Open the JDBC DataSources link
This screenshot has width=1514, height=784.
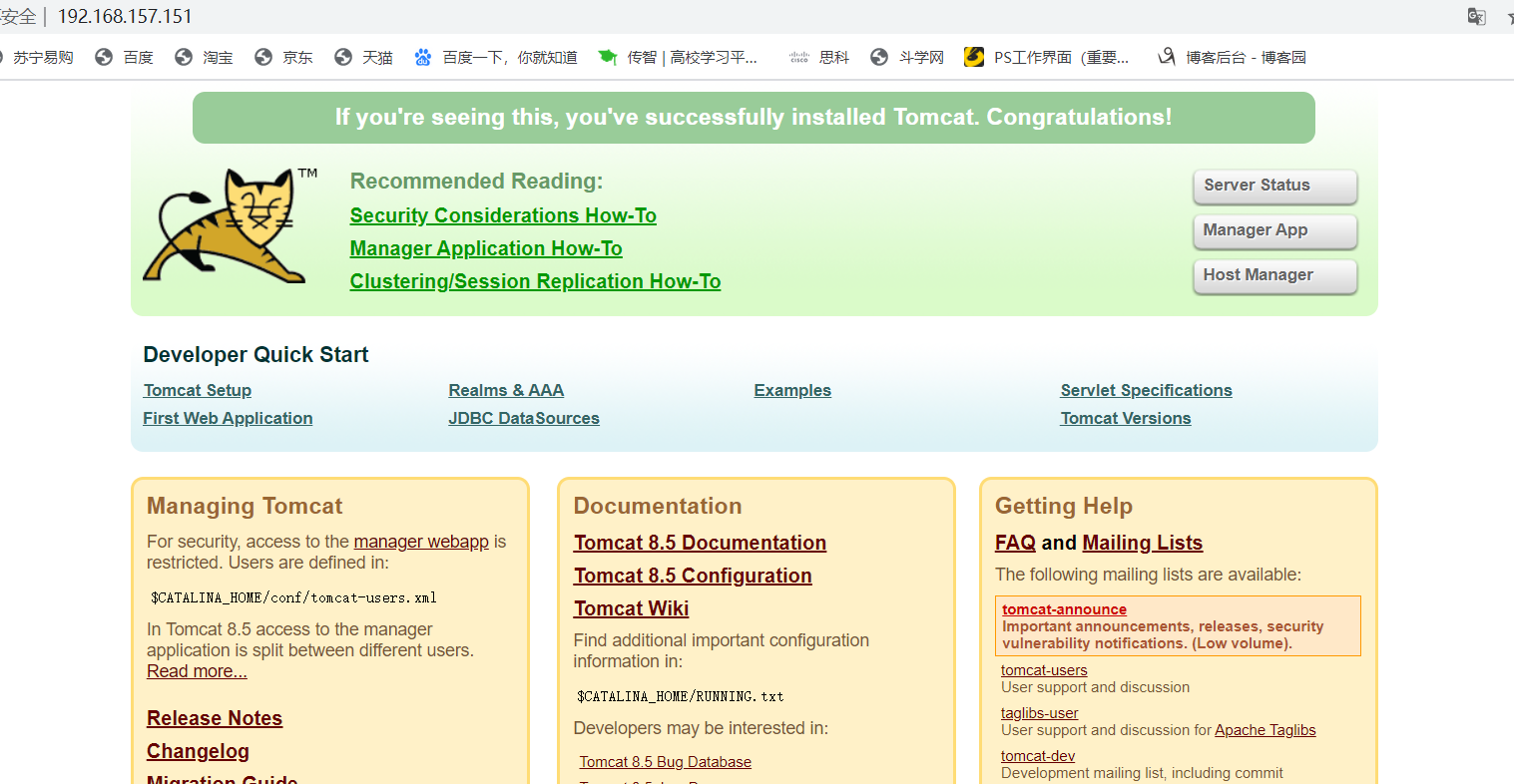point(524,418)
